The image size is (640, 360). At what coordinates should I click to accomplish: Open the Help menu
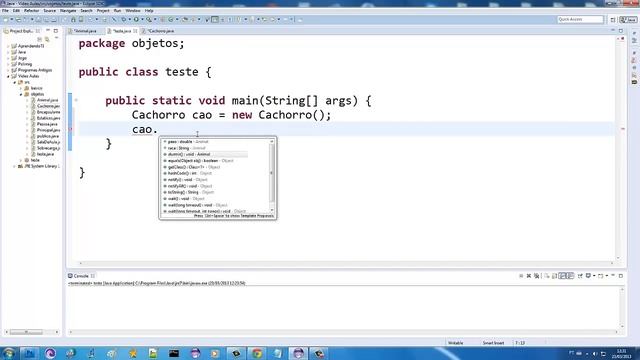pos(149,11)
